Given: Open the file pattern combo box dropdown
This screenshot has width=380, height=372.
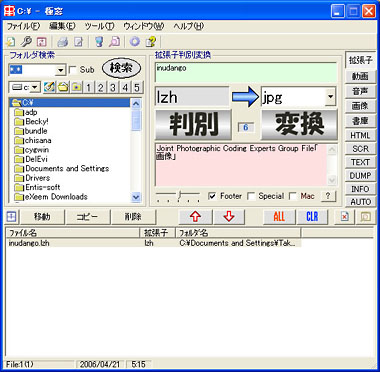Looking at the screenshot, I should [61, 70].
